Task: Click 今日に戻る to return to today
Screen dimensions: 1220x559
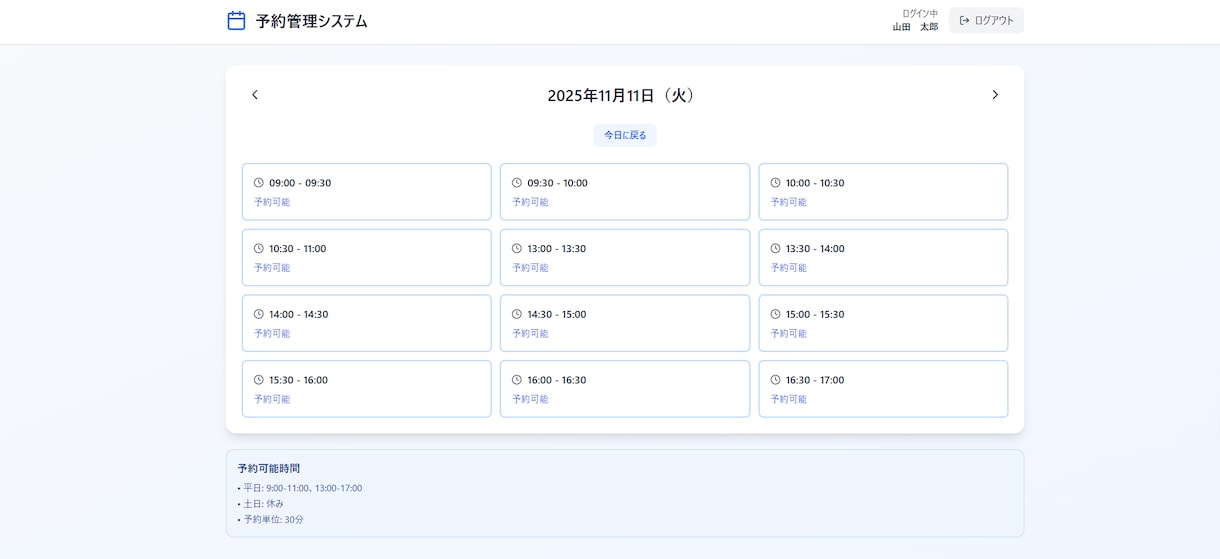Action: 625,135
